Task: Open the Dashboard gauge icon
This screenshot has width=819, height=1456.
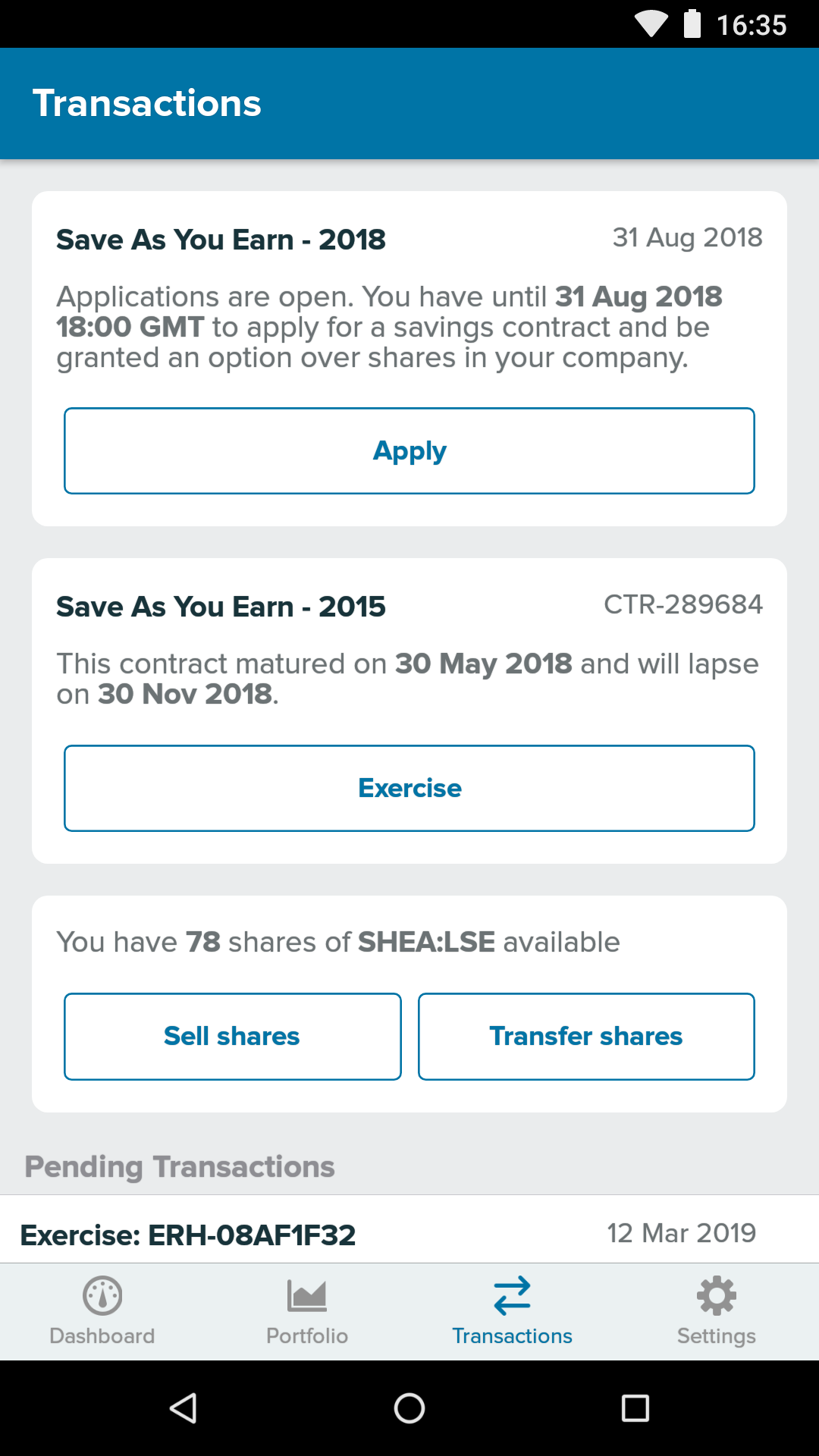Action: coord(102,1295)
